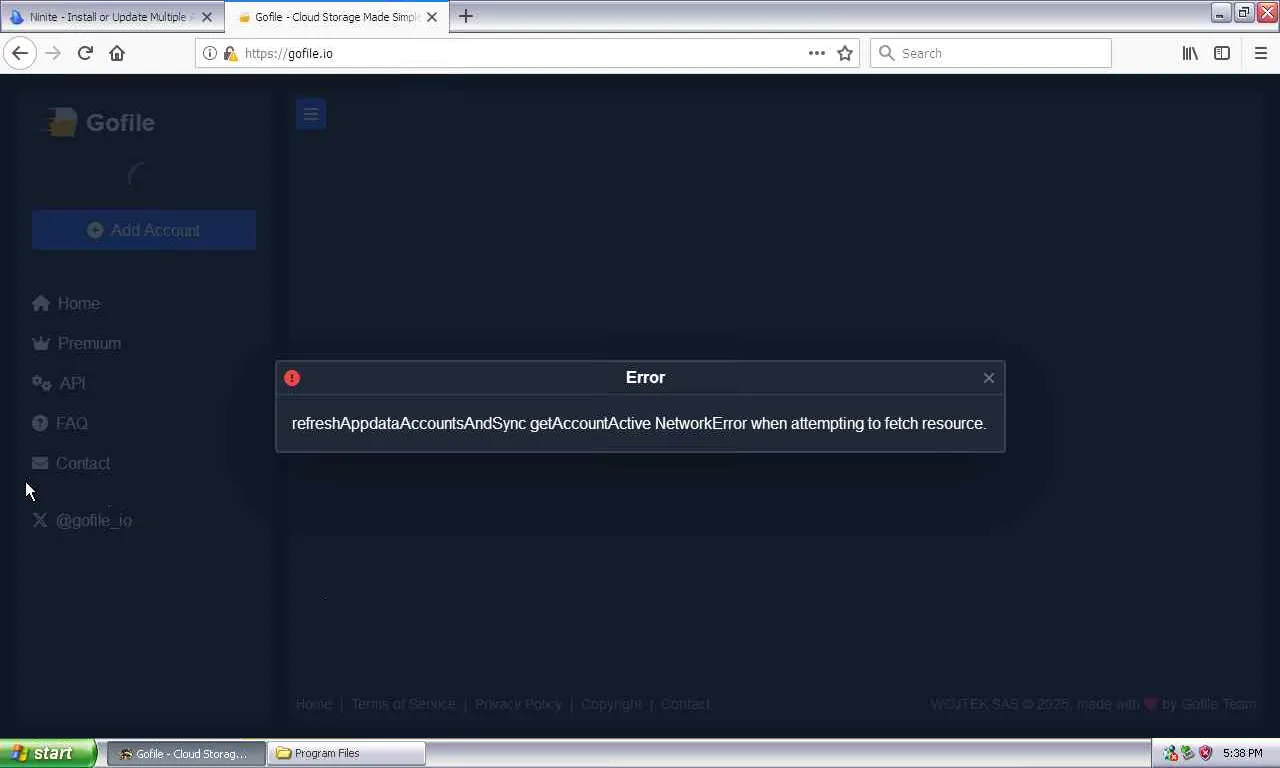Open the Firefox hamburger menu

1260,53
